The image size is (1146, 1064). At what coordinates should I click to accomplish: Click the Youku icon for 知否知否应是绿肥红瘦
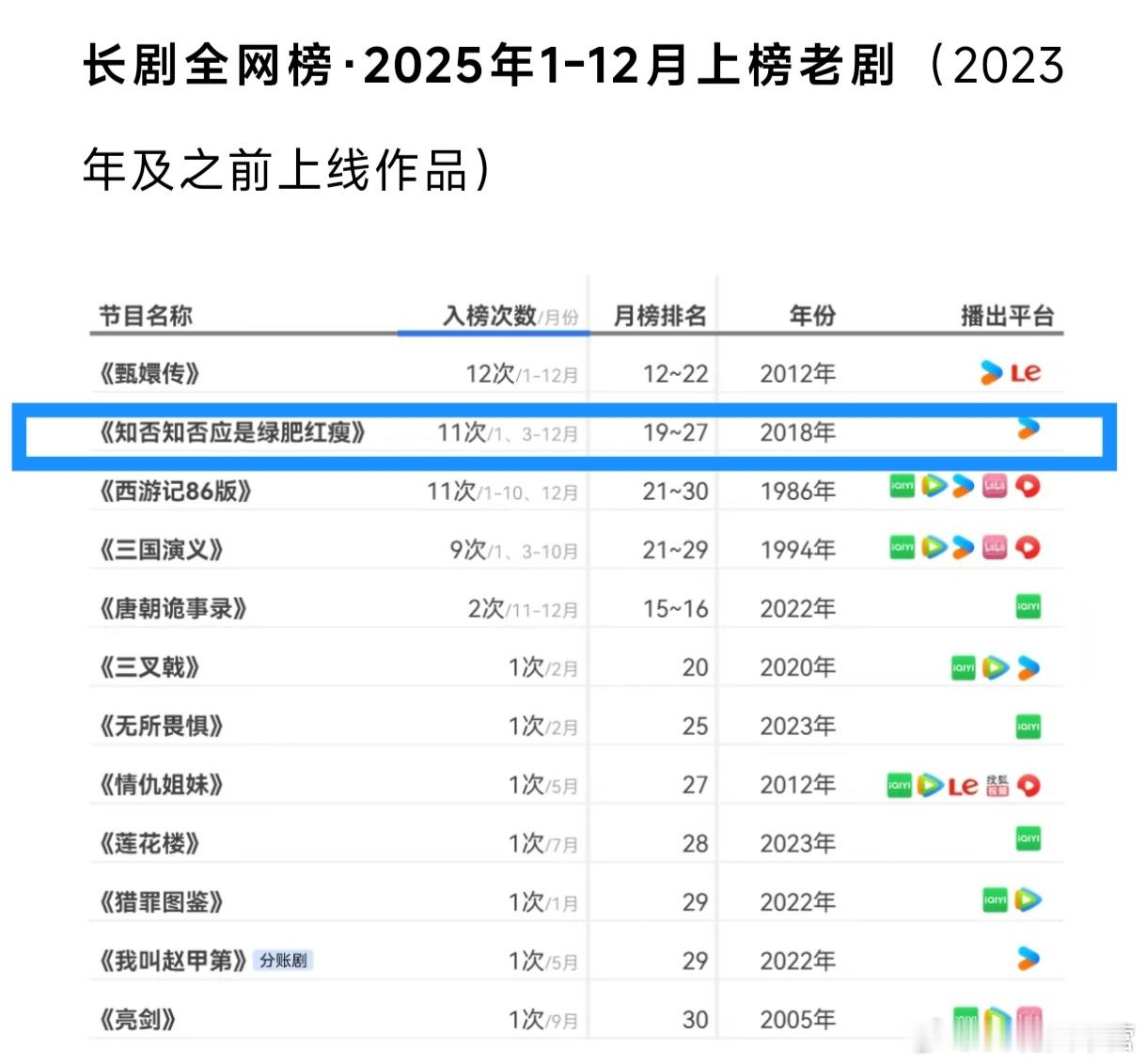pyautogui.click(x=1028, y=429)
